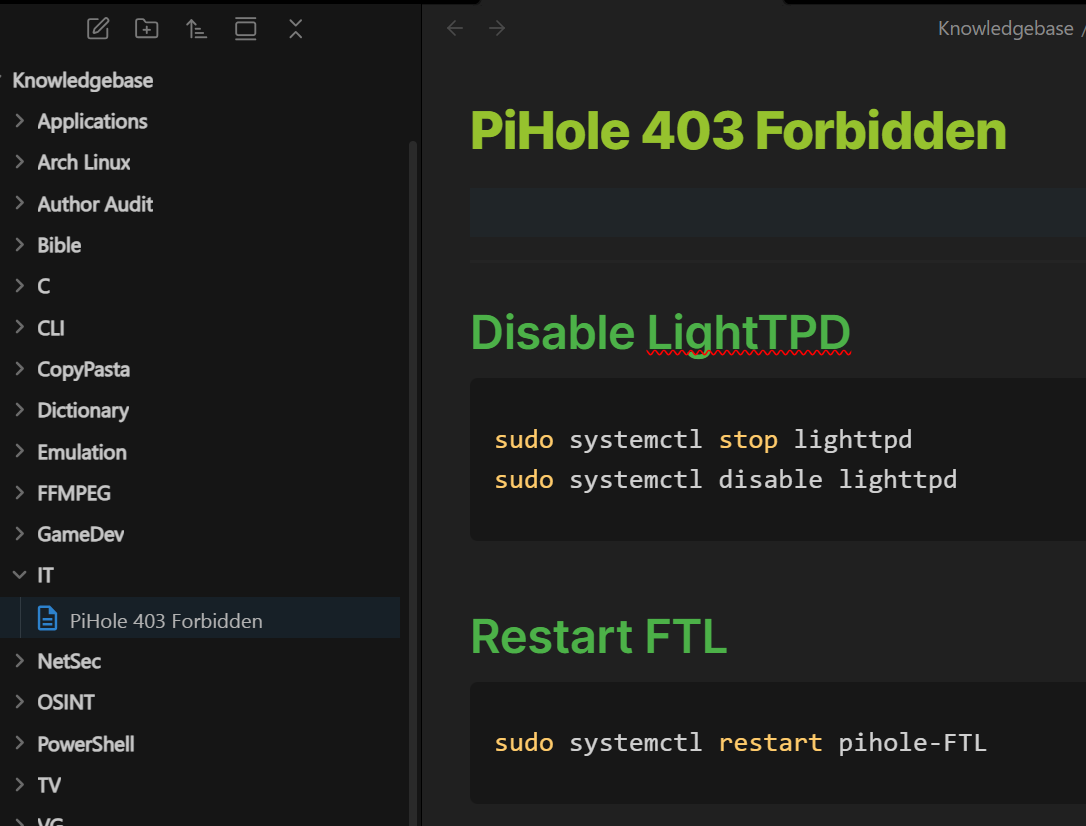Click the PiHole 403 Forbidden file icon
Image resolution: width=1086 pixels, height=826 pixels.
coord(47,618)
